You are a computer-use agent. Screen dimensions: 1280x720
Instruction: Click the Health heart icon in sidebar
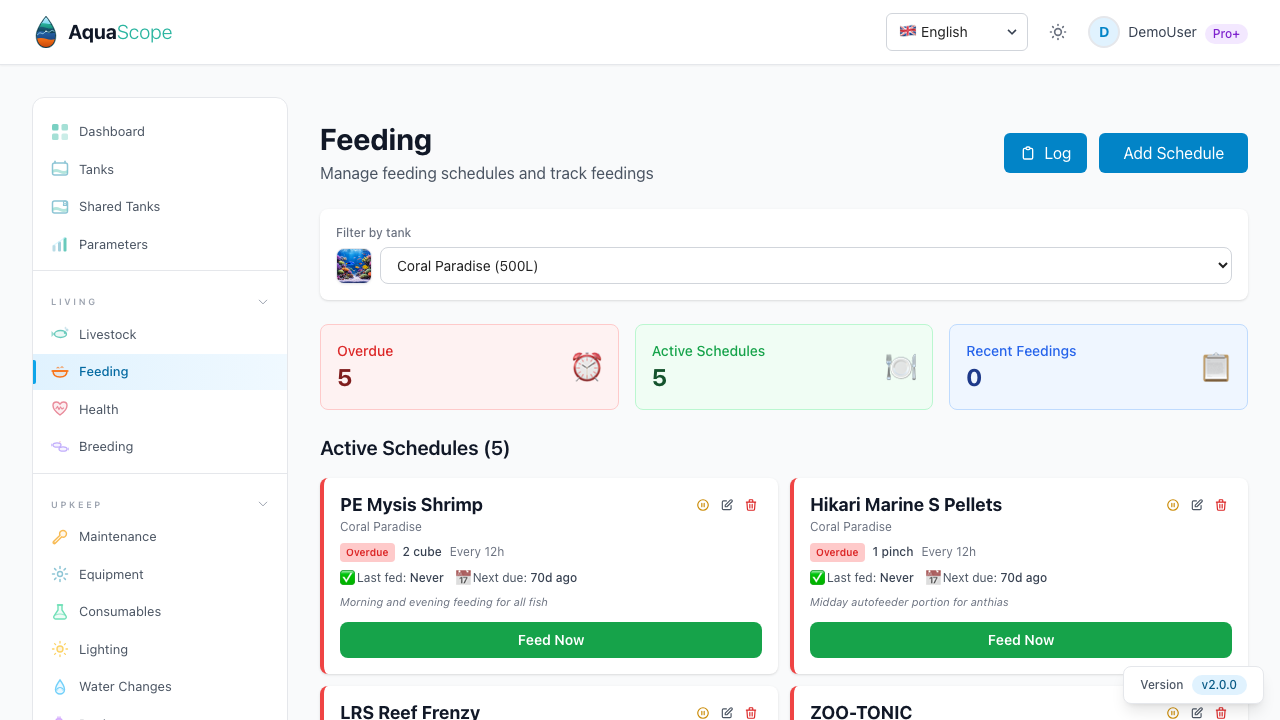point(60,409)
